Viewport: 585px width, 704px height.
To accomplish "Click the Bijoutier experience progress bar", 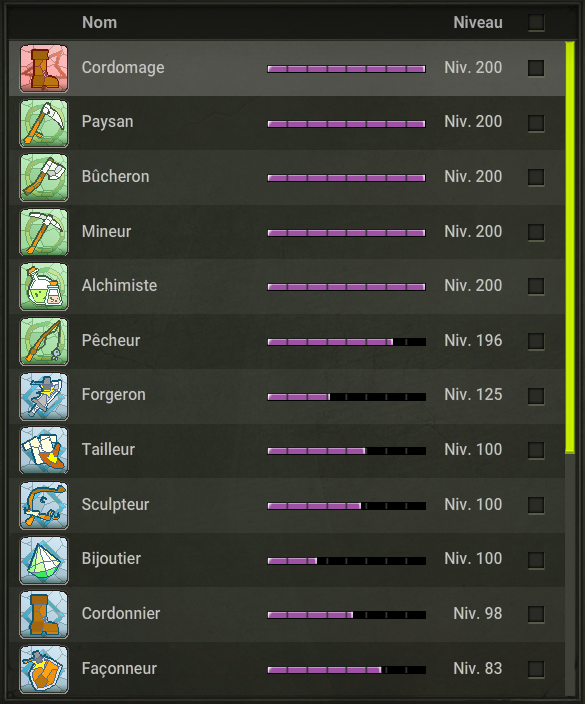I will tap(347, 561).
